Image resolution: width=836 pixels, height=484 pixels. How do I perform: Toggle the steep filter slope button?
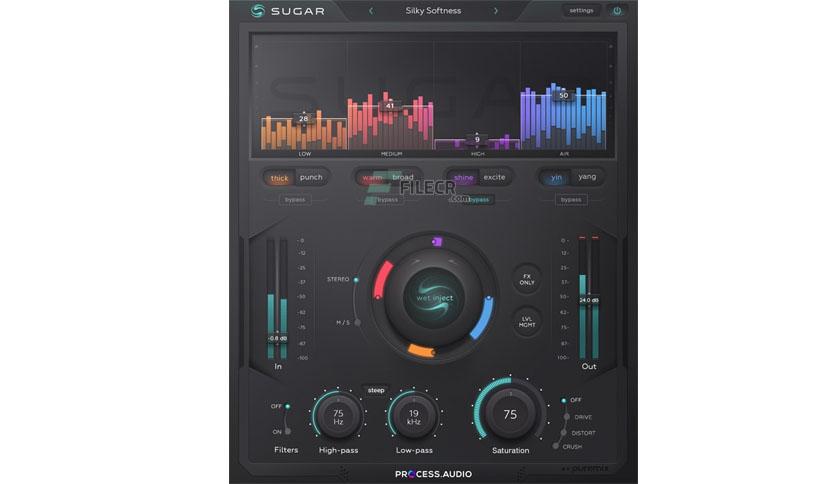point(376,390)
